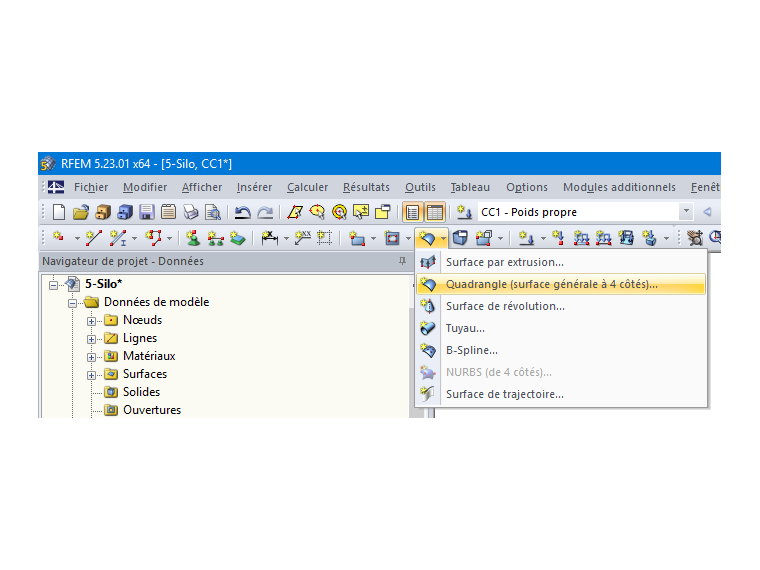This screenshot has height=570, width=760.
Task: Create a new model file
Action: [59, 212]
